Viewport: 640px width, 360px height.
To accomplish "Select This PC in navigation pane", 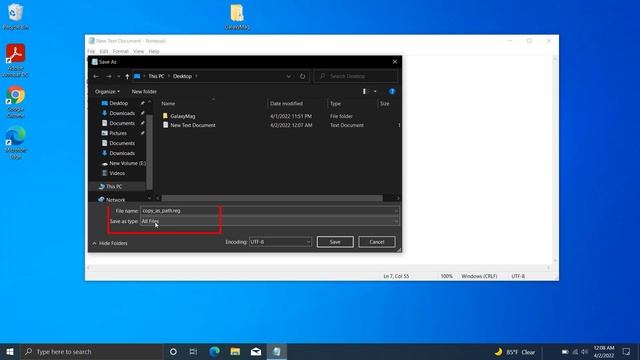I will [114, 187].
